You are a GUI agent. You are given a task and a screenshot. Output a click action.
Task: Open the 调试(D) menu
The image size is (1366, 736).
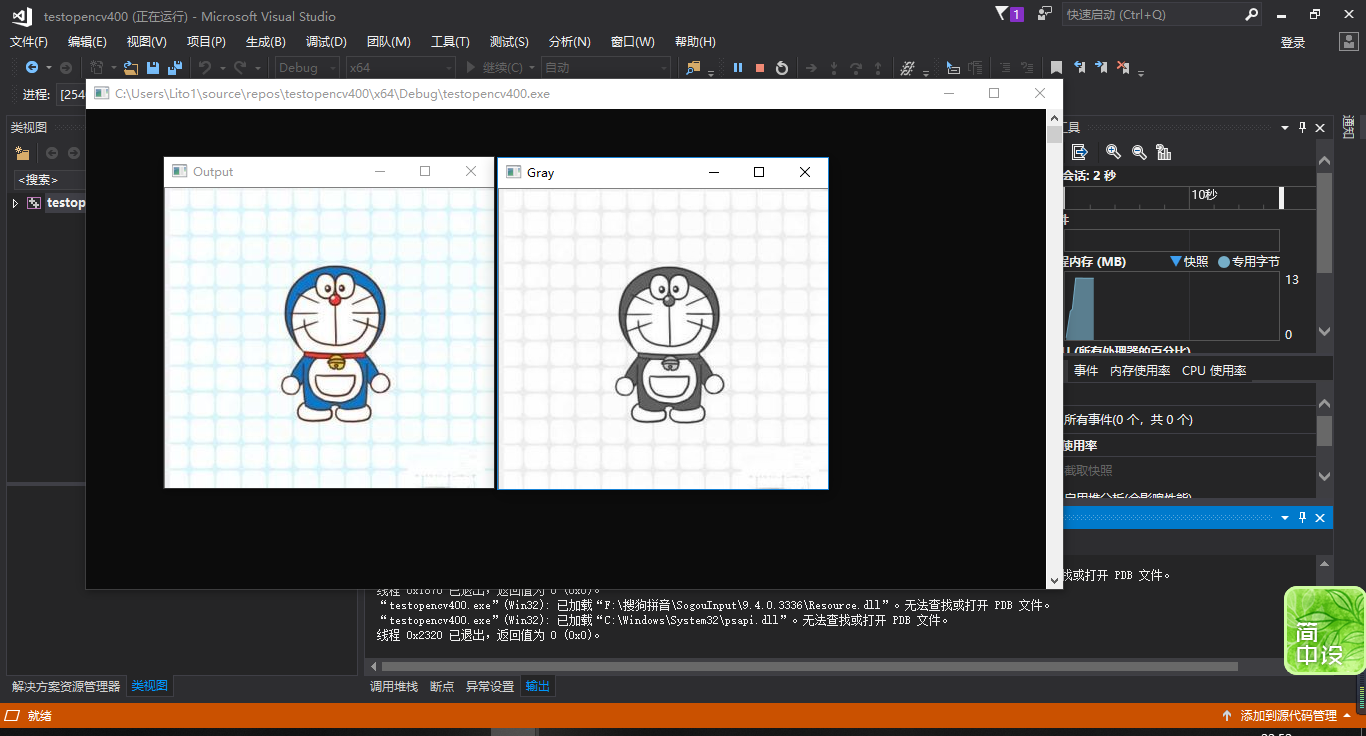[325, 41]
